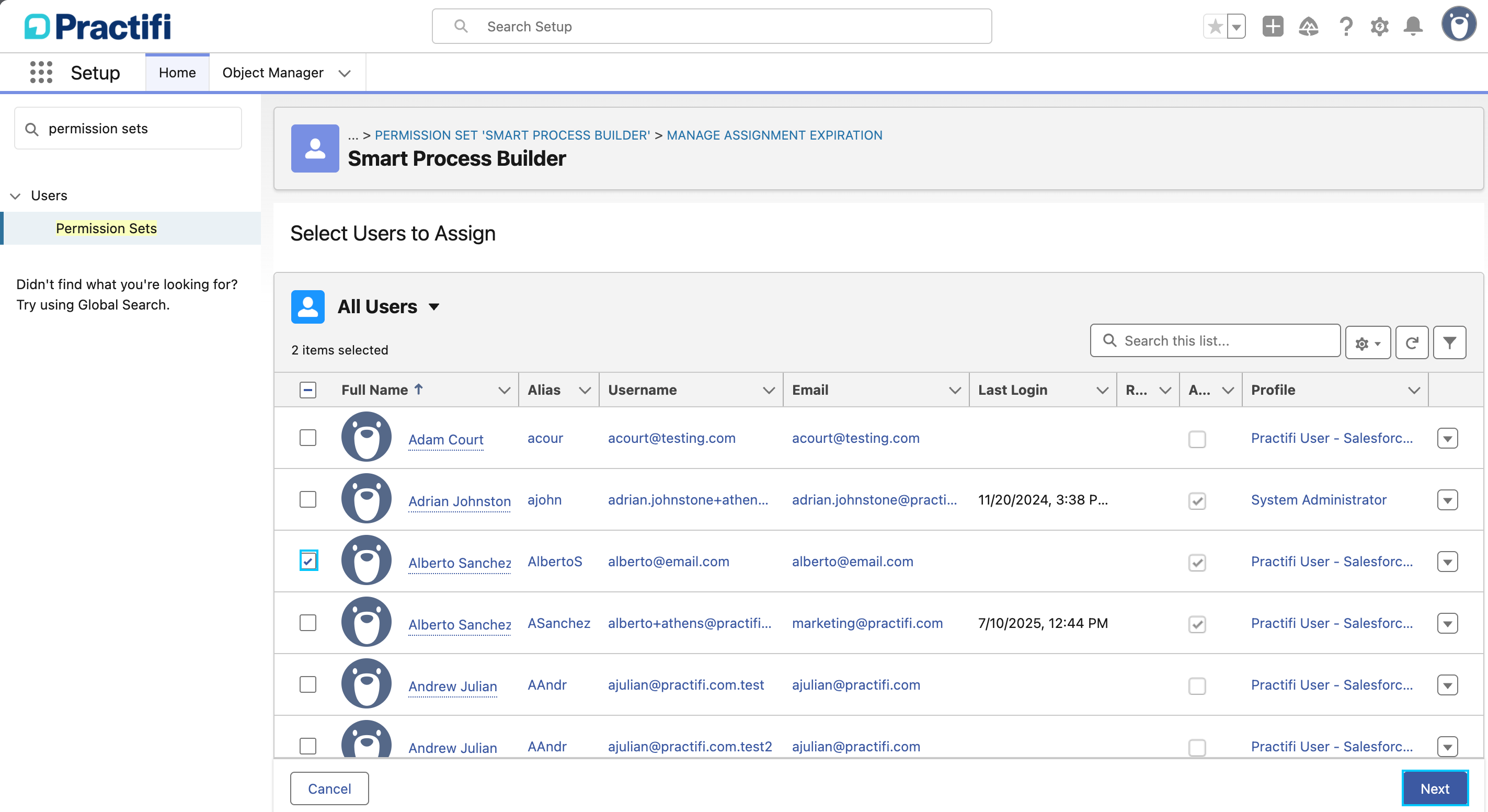Click the avatar in AlbertoS row
The width and height of the screenshot is (1488, 812).
[x=366, y=560]
